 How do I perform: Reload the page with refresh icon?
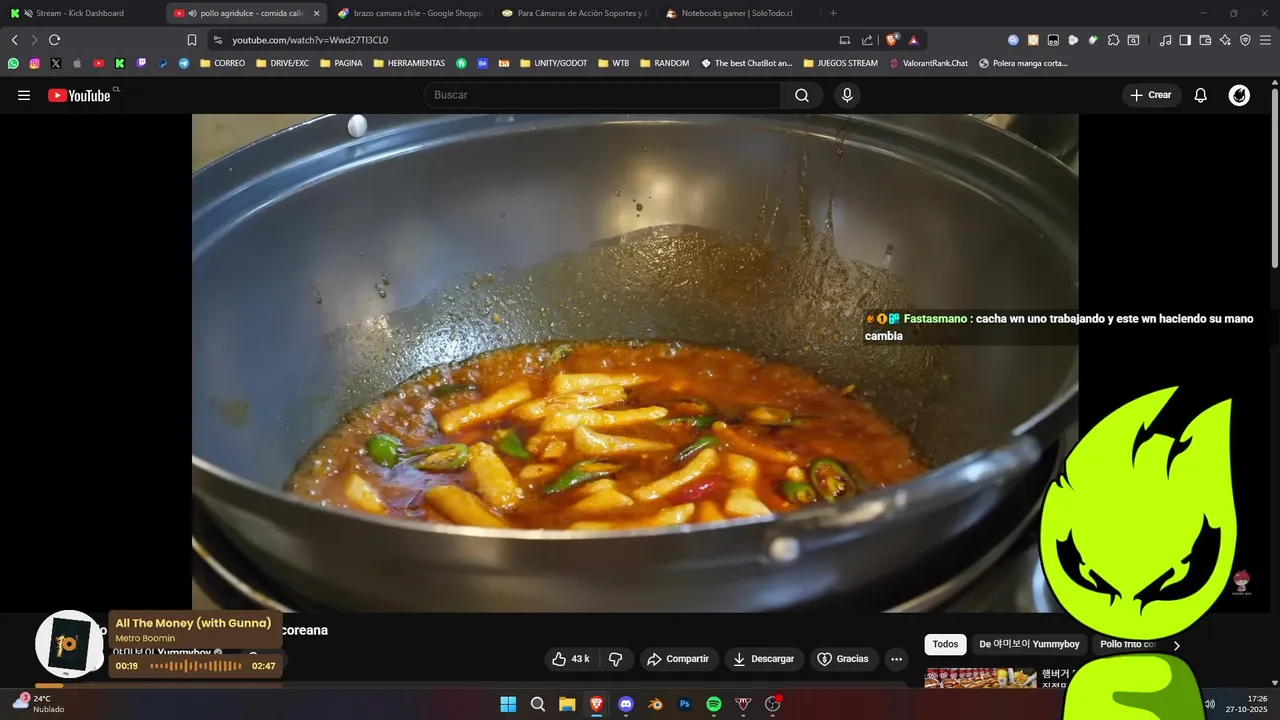point(54,40)
